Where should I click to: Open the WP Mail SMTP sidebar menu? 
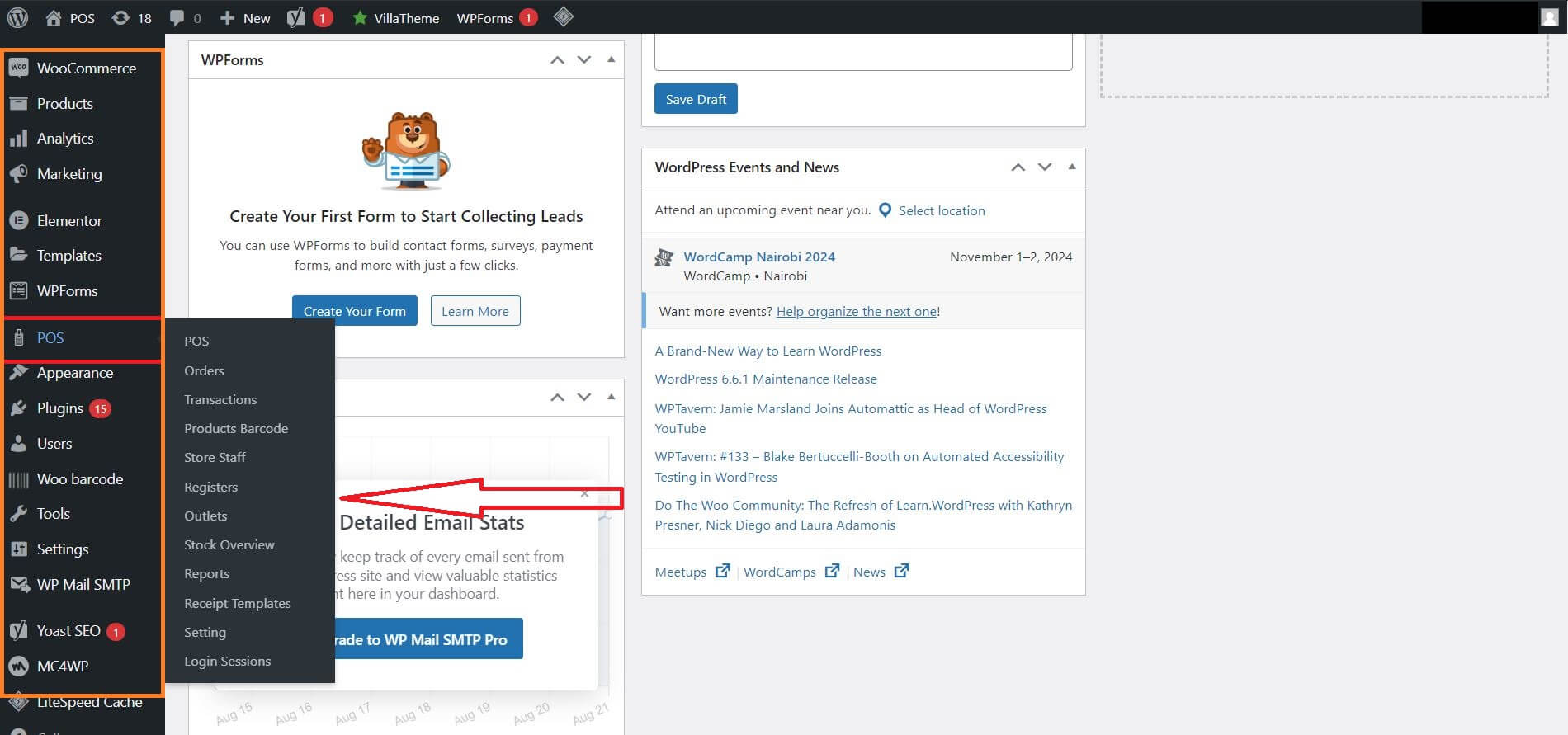pyautogui.click(x=83, y=585)
